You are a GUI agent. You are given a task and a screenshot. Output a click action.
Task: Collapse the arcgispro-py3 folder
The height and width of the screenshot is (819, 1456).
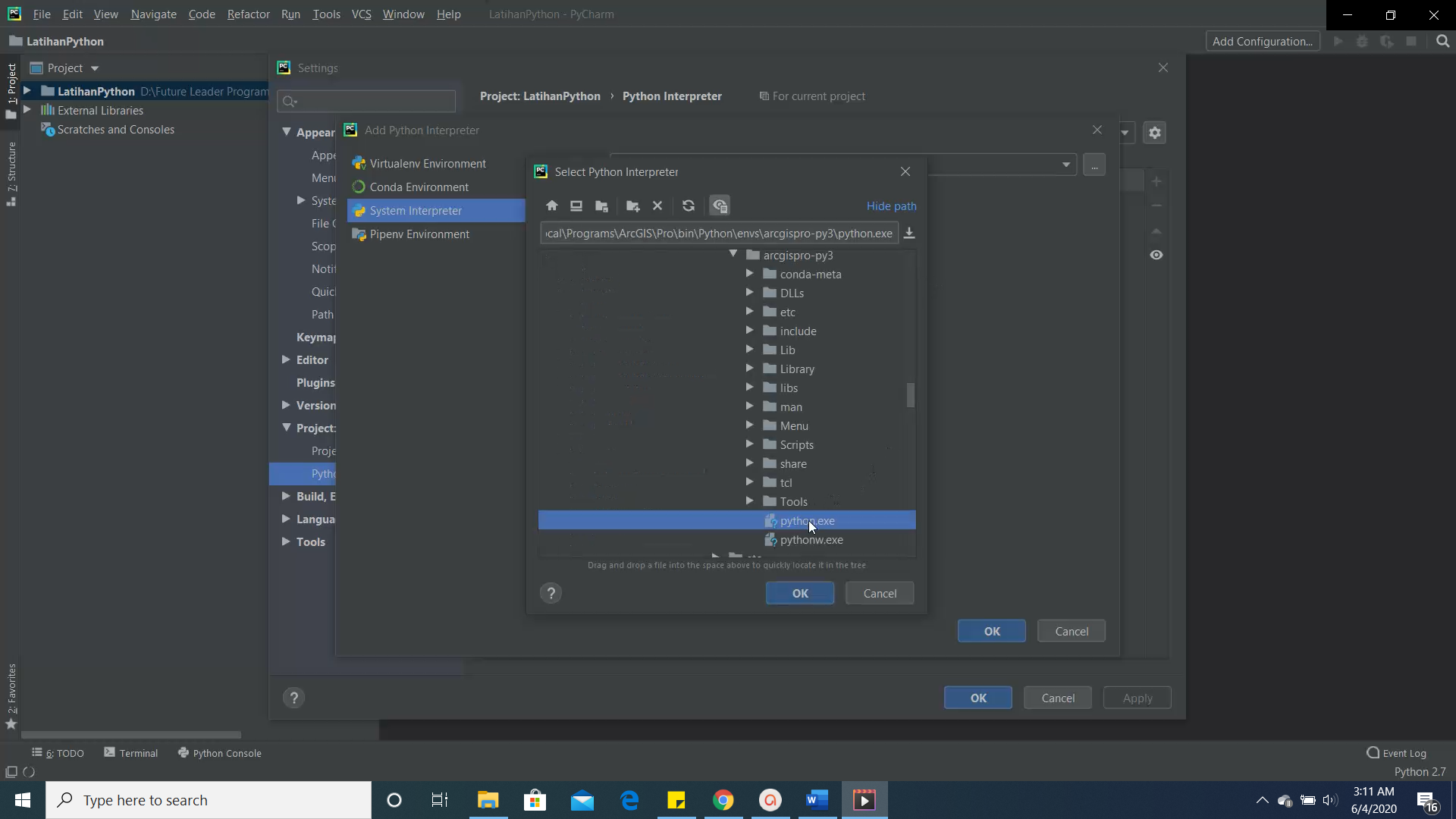click(x=733, y=255)
